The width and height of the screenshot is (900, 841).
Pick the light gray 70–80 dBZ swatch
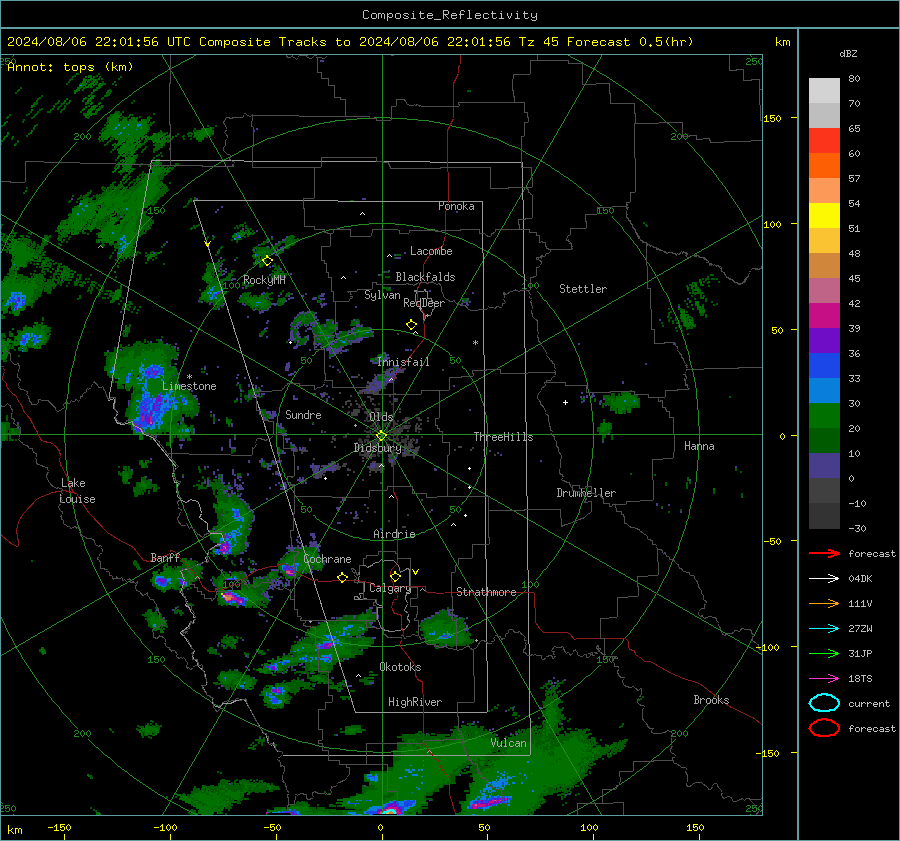(824, 90)
